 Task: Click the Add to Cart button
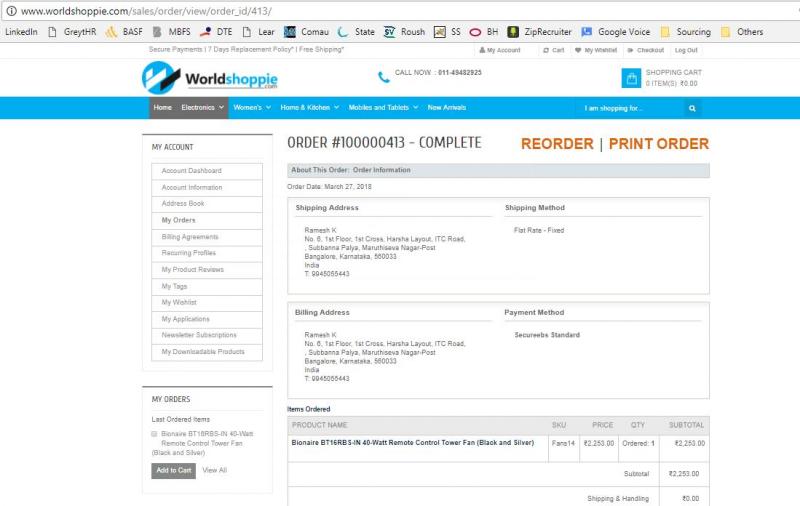[173, 471]
